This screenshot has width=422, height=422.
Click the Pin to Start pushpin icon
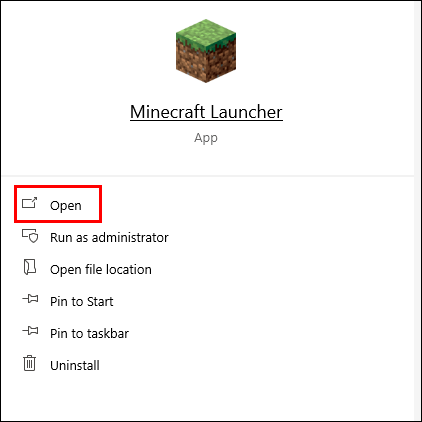click(30, 299)
